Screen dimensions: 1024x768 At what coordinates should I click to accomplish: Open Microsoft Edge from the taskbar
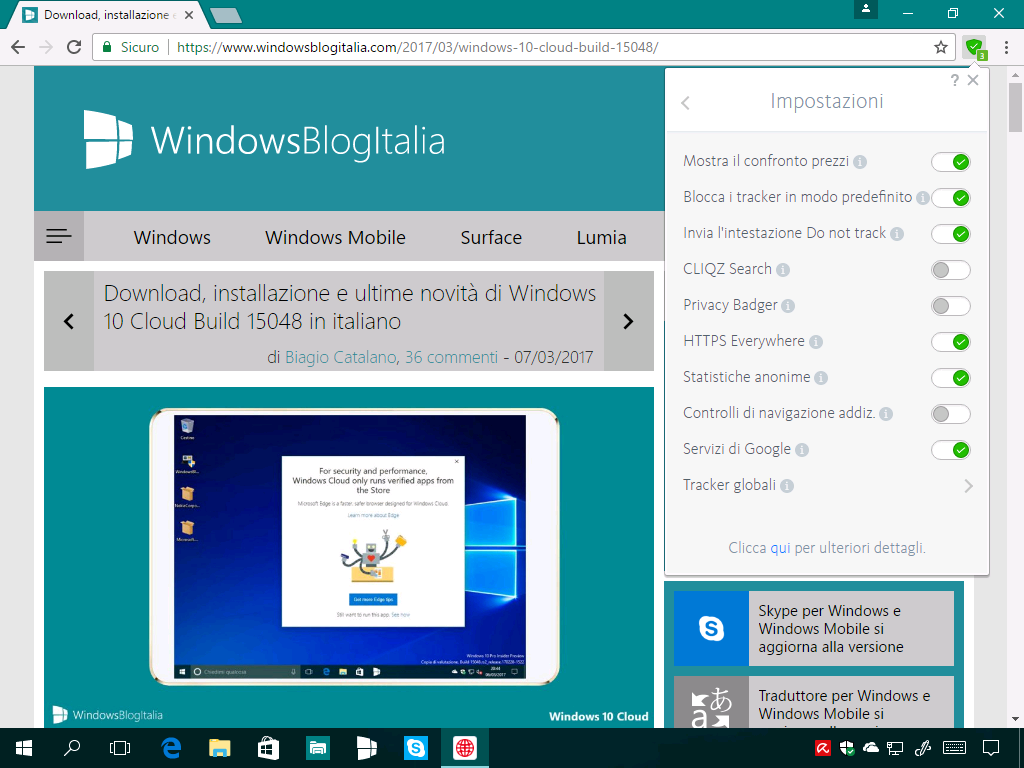171,748
